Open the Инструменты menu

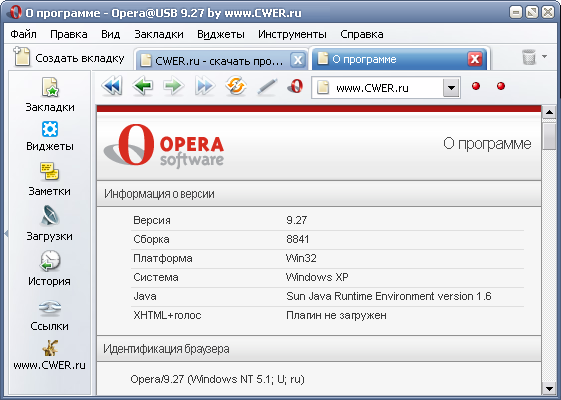[292, 34]
